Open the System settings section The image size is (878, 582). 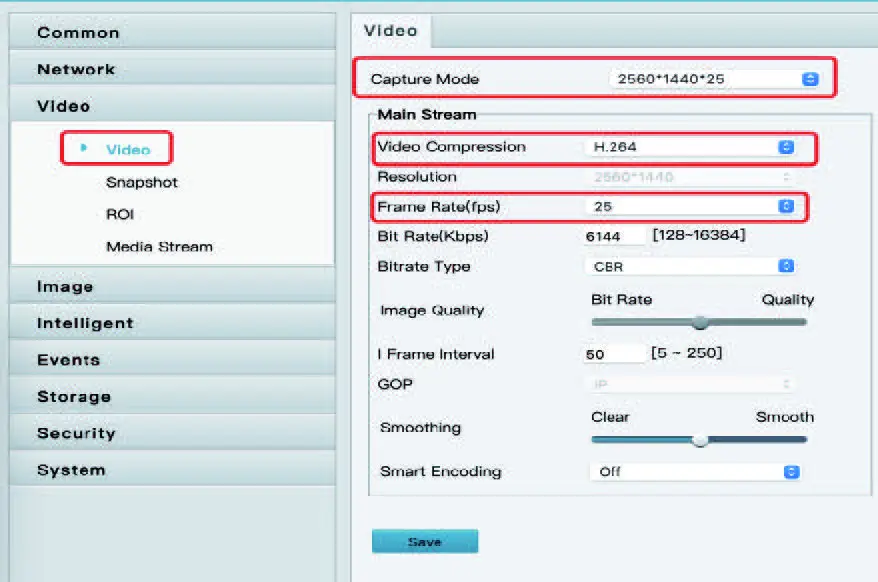click(172, 469)
